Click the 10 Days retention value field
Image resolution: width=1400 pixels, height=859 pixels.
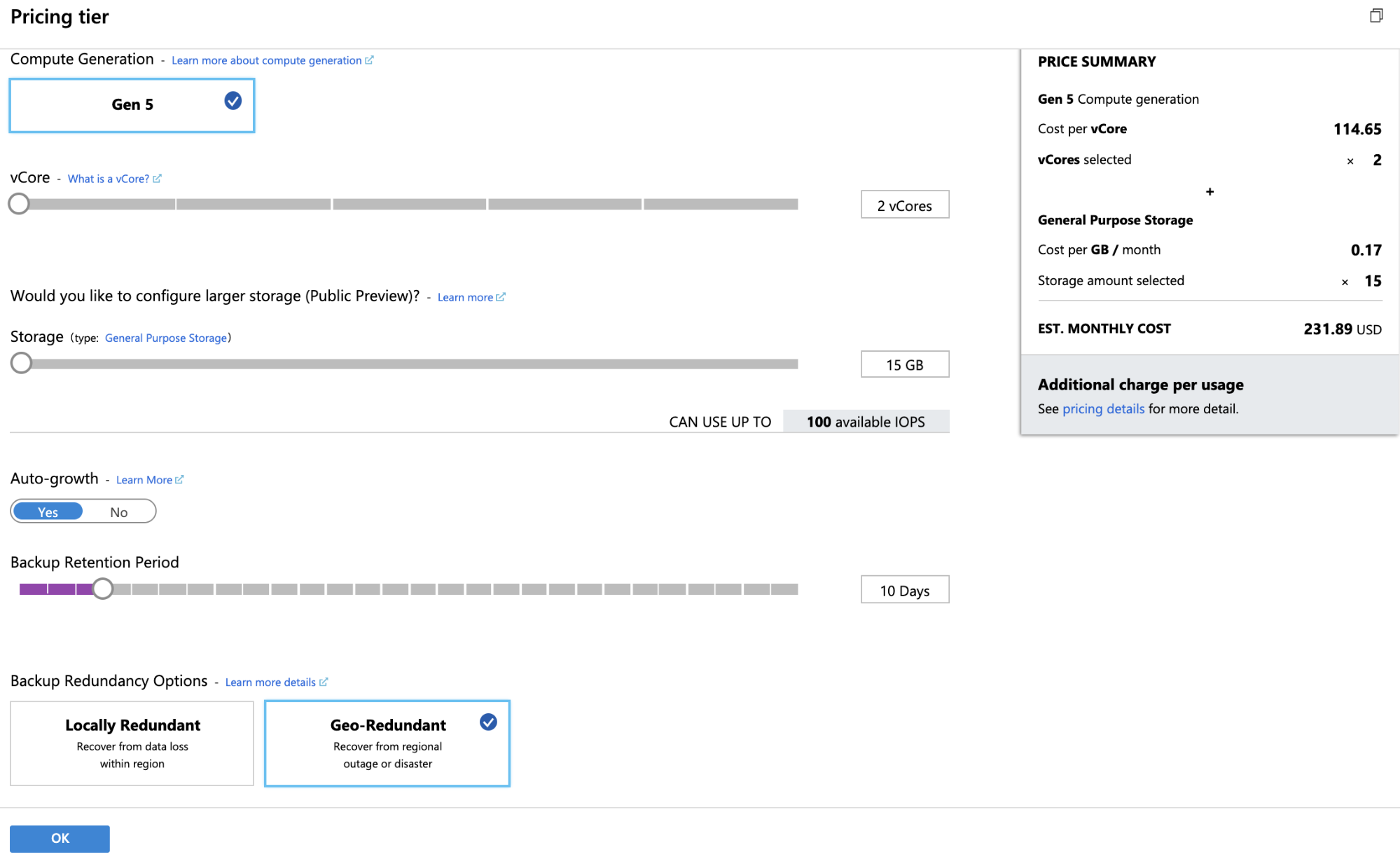(905, 590)
